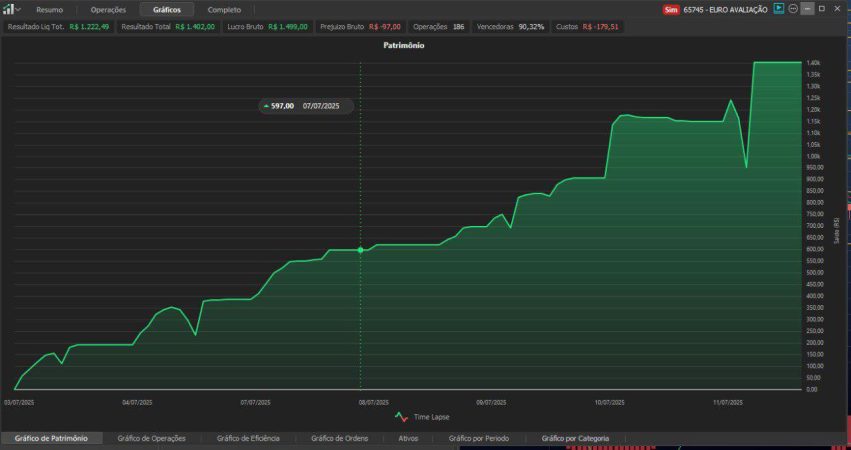
Task: Show Gráfico de Operações
Action: tap(151, 438)
